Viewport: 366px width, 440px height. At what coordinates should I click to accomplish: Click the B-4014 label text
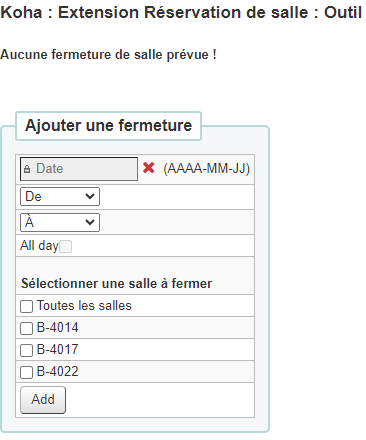coord(57,328)
